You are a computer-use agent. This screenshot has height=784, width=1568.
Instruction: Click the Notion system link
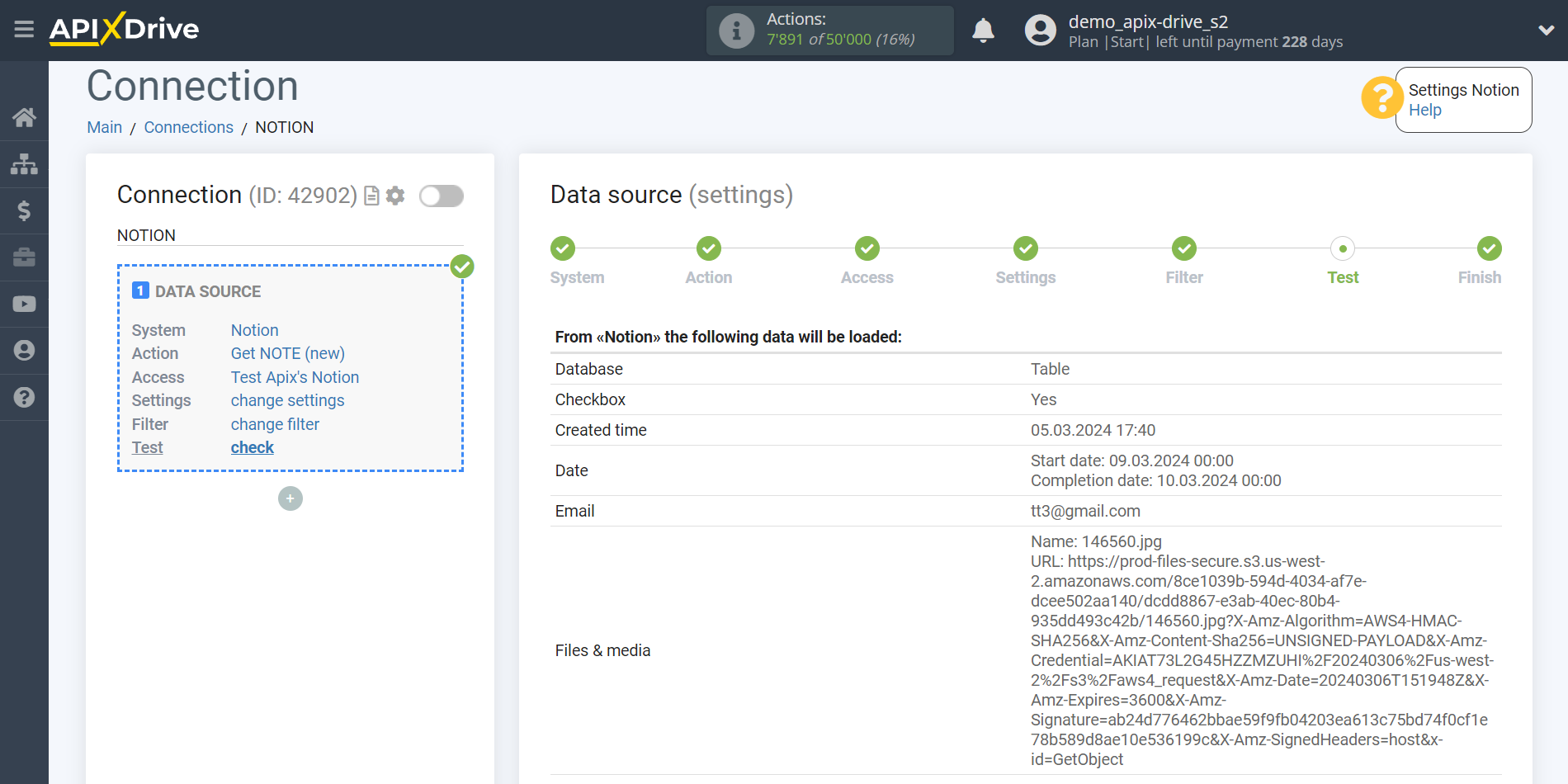[x=254, y=330]
